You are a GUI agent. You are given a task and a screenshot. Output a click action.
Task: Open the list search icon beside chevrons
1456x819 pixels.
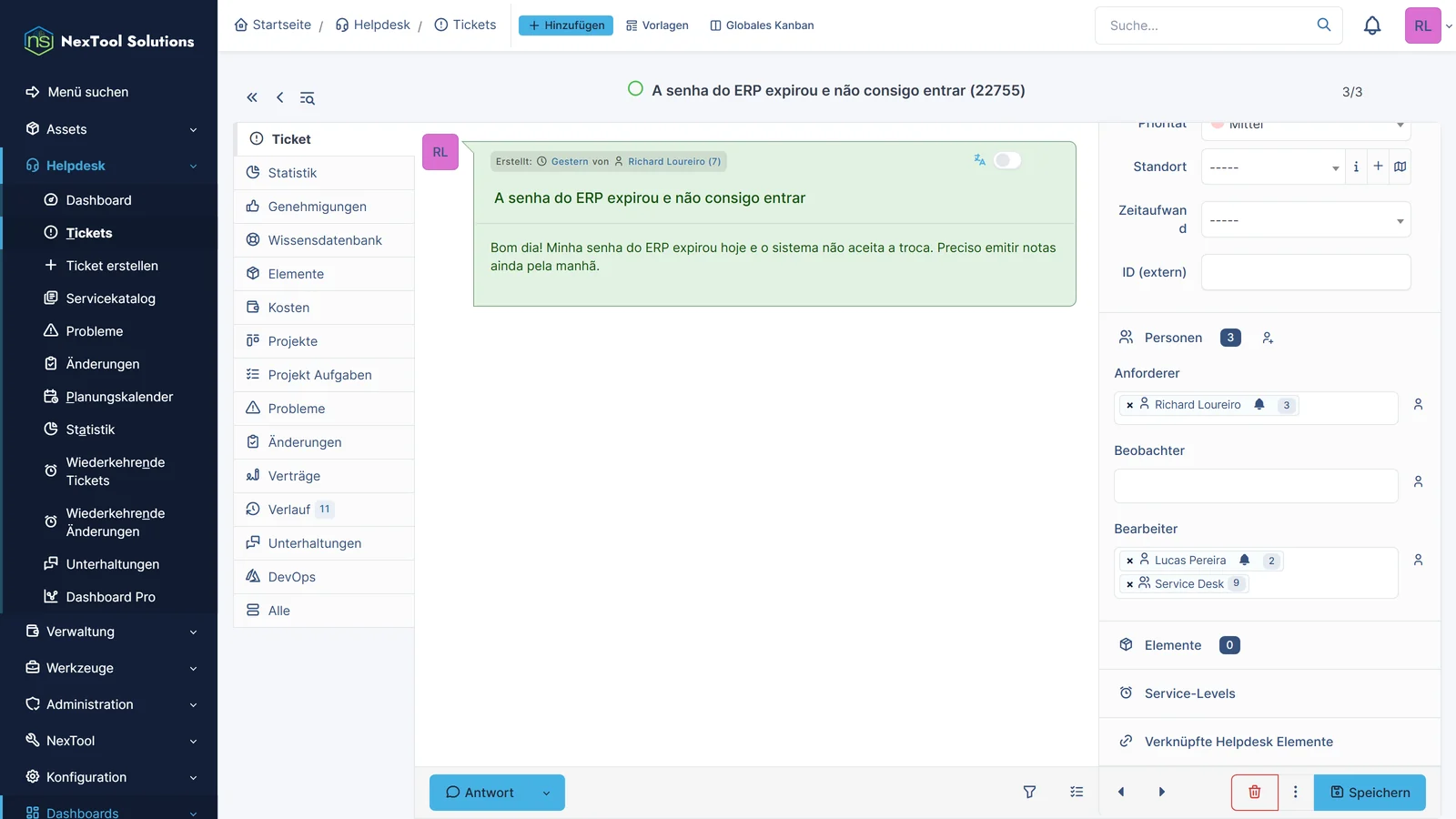pyautogui.click(x=308, y=98)
